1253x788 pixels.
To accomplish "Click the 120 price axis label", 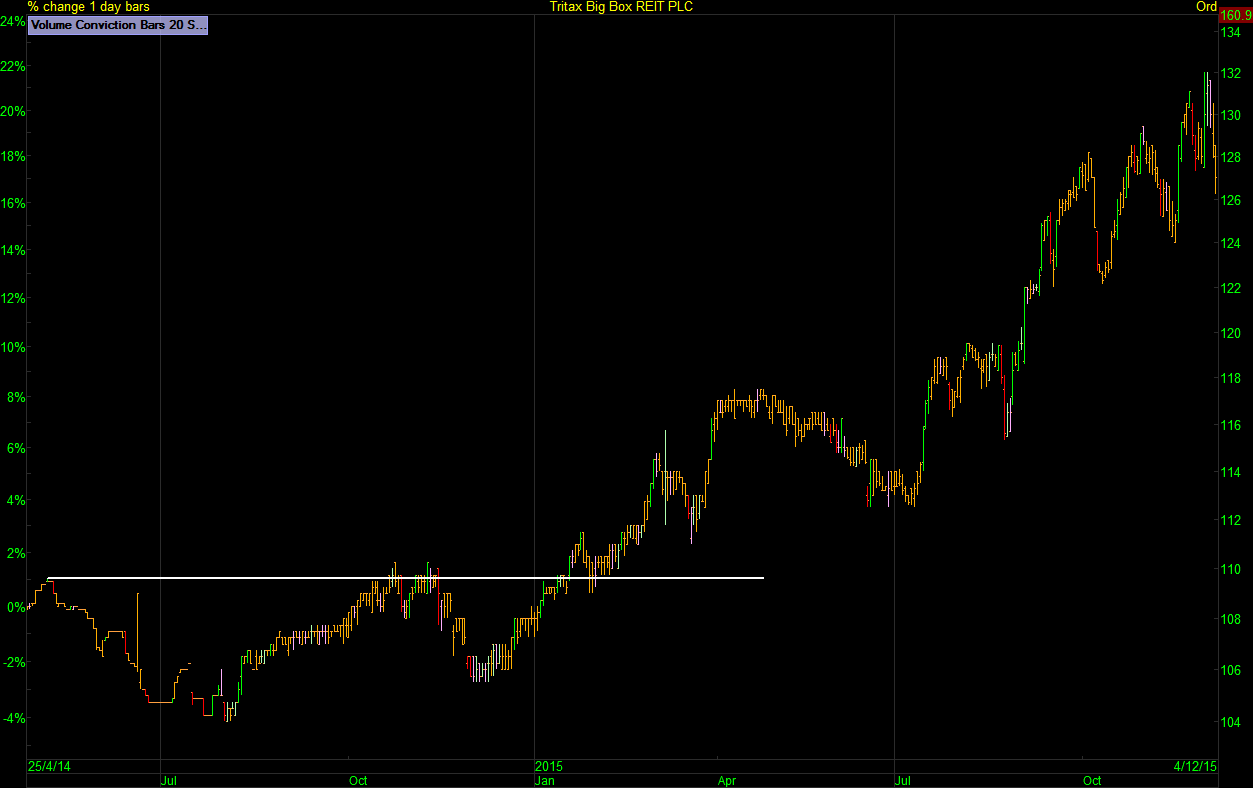I will pos(1230,333).
